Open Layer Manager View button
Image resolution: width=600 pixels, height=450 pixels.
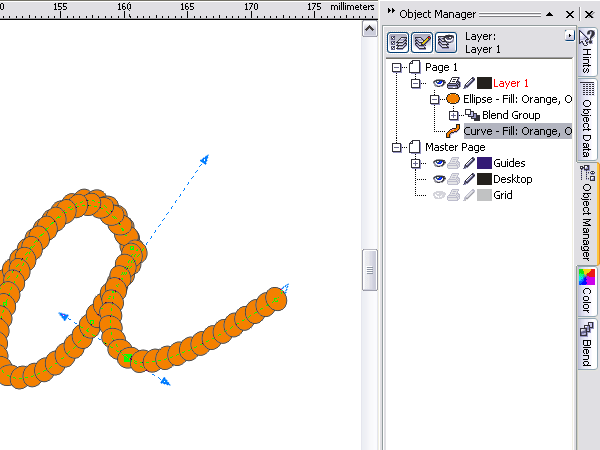[x=446, y=42]
